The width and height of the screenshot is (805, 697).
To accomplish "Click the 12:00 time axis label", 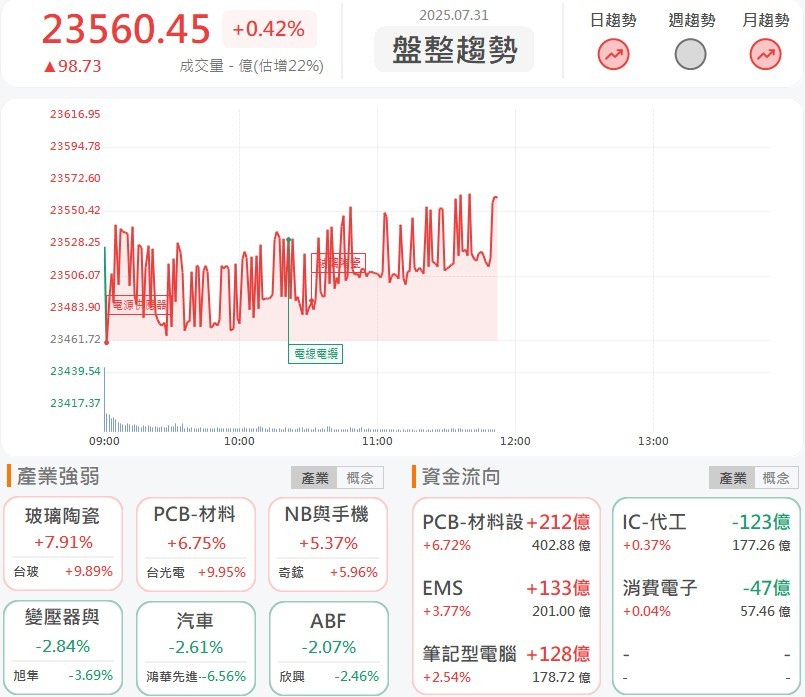I will (x=515, y=441).
